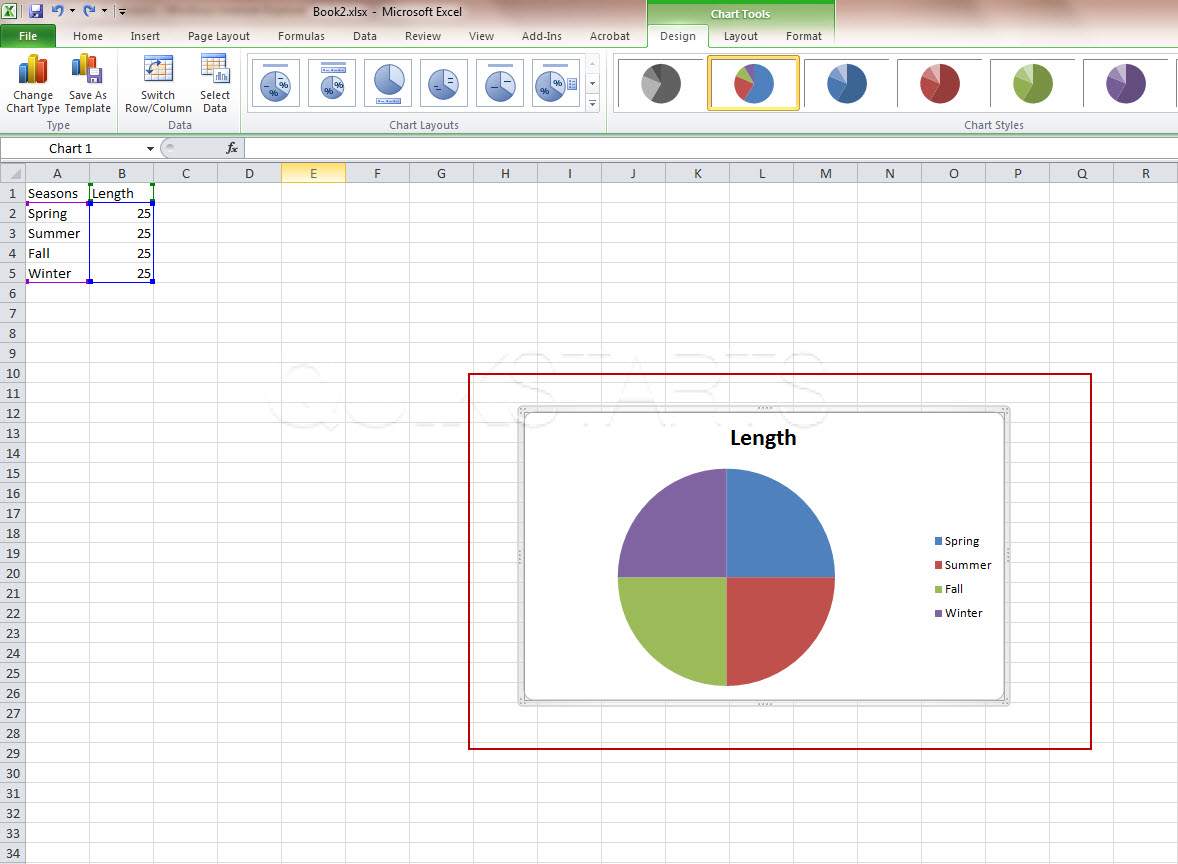This screenshot has width=1178, height=864.
Task: Open the Redo history dropdown arrow
Action: tap(104, 11)
